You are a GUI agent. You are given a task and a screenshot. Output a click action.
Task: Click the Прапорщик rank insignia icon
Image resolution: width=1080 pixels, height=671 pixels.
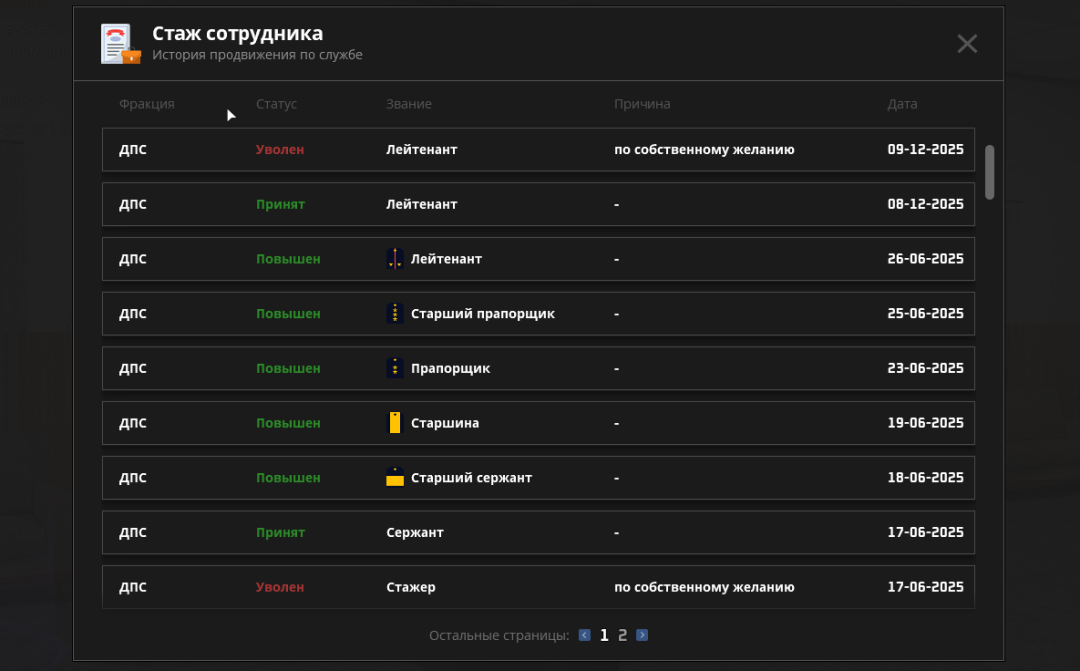395,369
